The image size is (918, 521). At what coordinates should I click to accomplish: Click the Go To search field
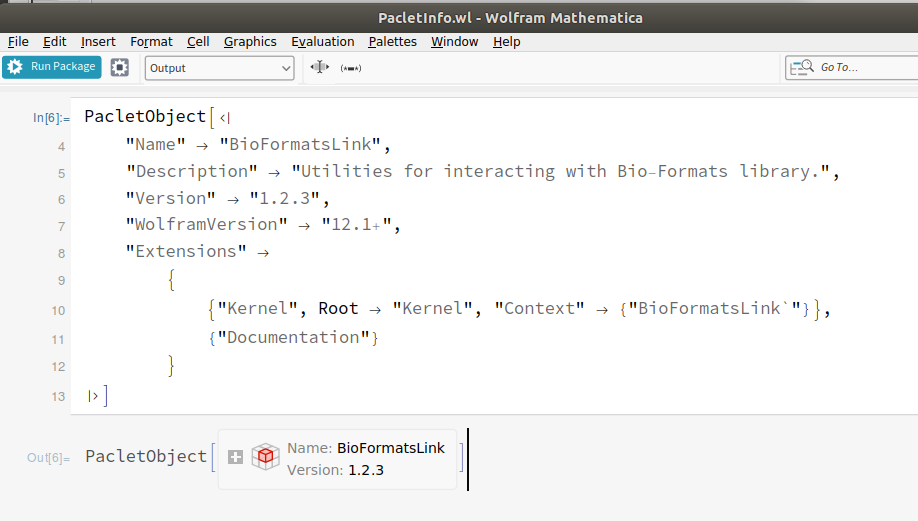(852, 67)
